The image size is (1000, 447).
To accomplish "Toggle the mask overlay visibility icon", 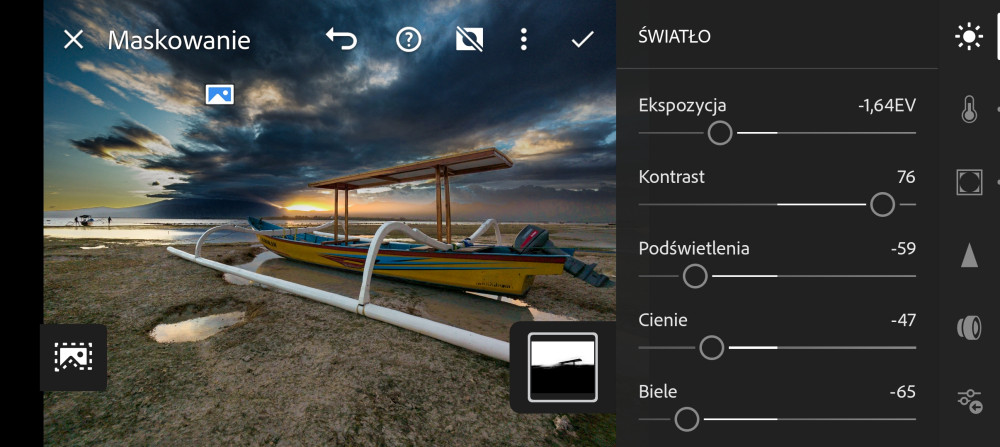I will [x=469, y=40].
